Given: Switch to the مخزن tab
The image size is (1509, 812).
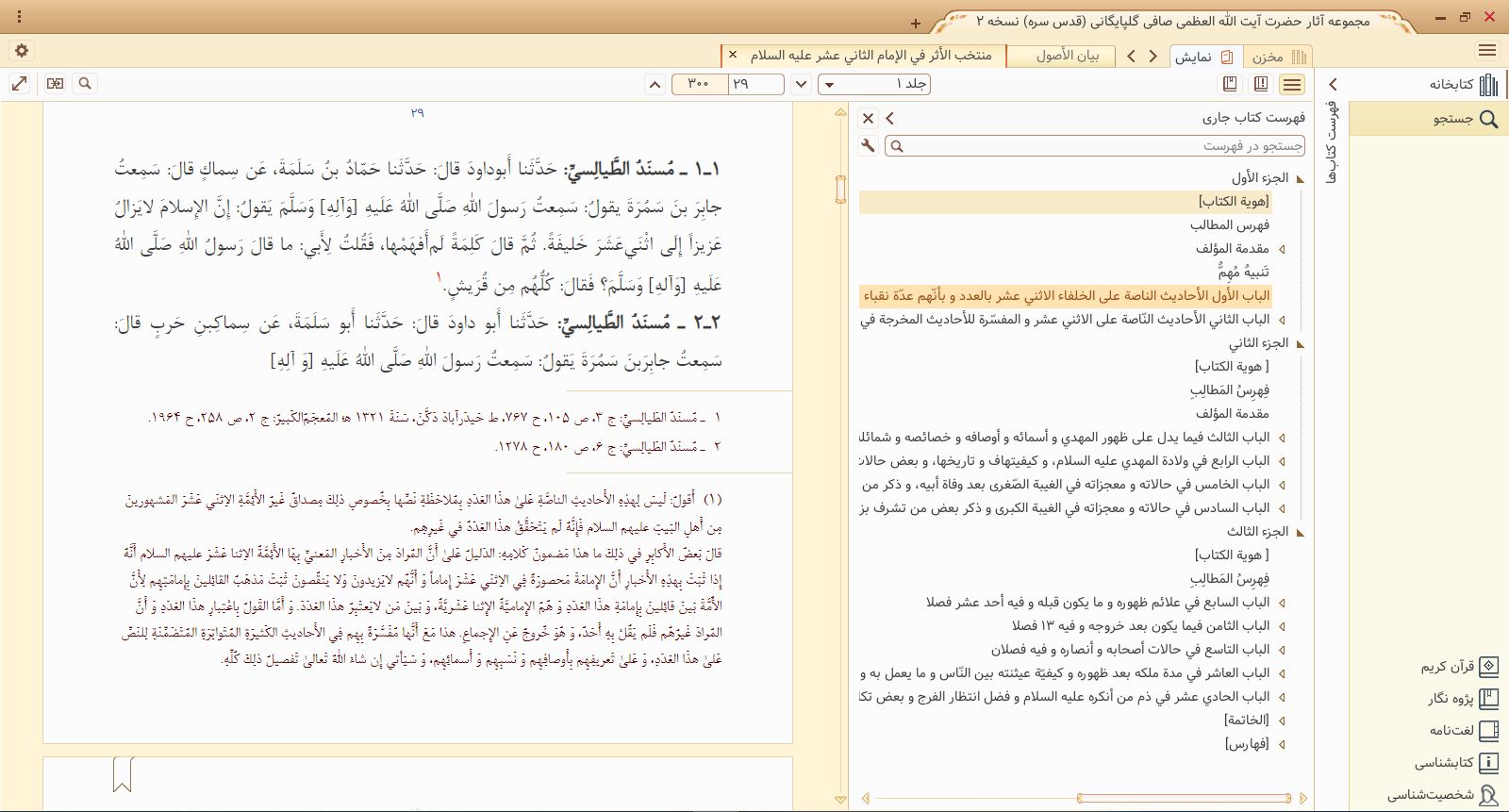Looking at the screenshot, I should coord(1279,57).
